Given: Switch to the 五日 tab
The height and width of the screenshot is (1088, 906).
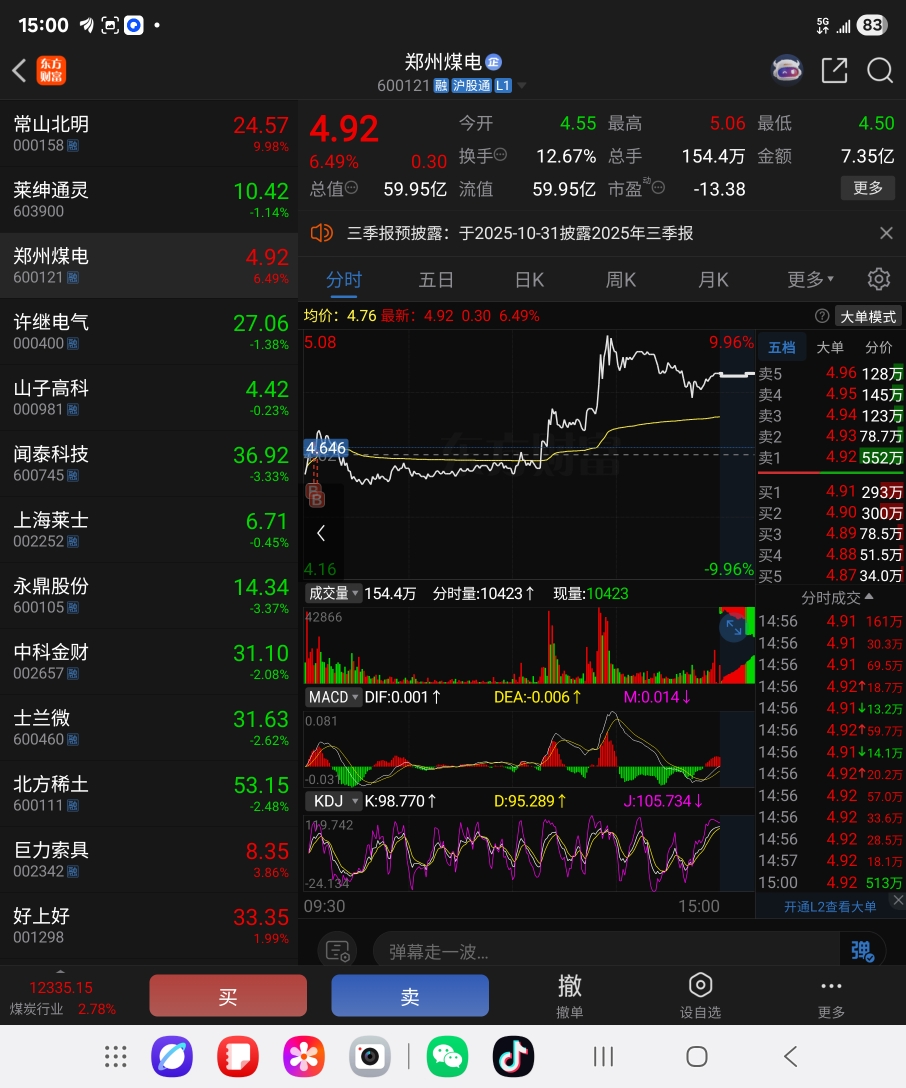Looking at the screenshot, I should 436,280.
